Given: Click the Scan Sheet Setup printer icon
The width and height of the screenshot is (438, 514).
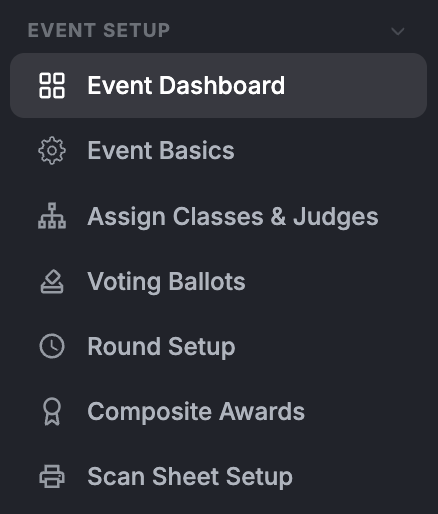Looking at the screenshot, I should pyautogui.click(x=52, y=476).
